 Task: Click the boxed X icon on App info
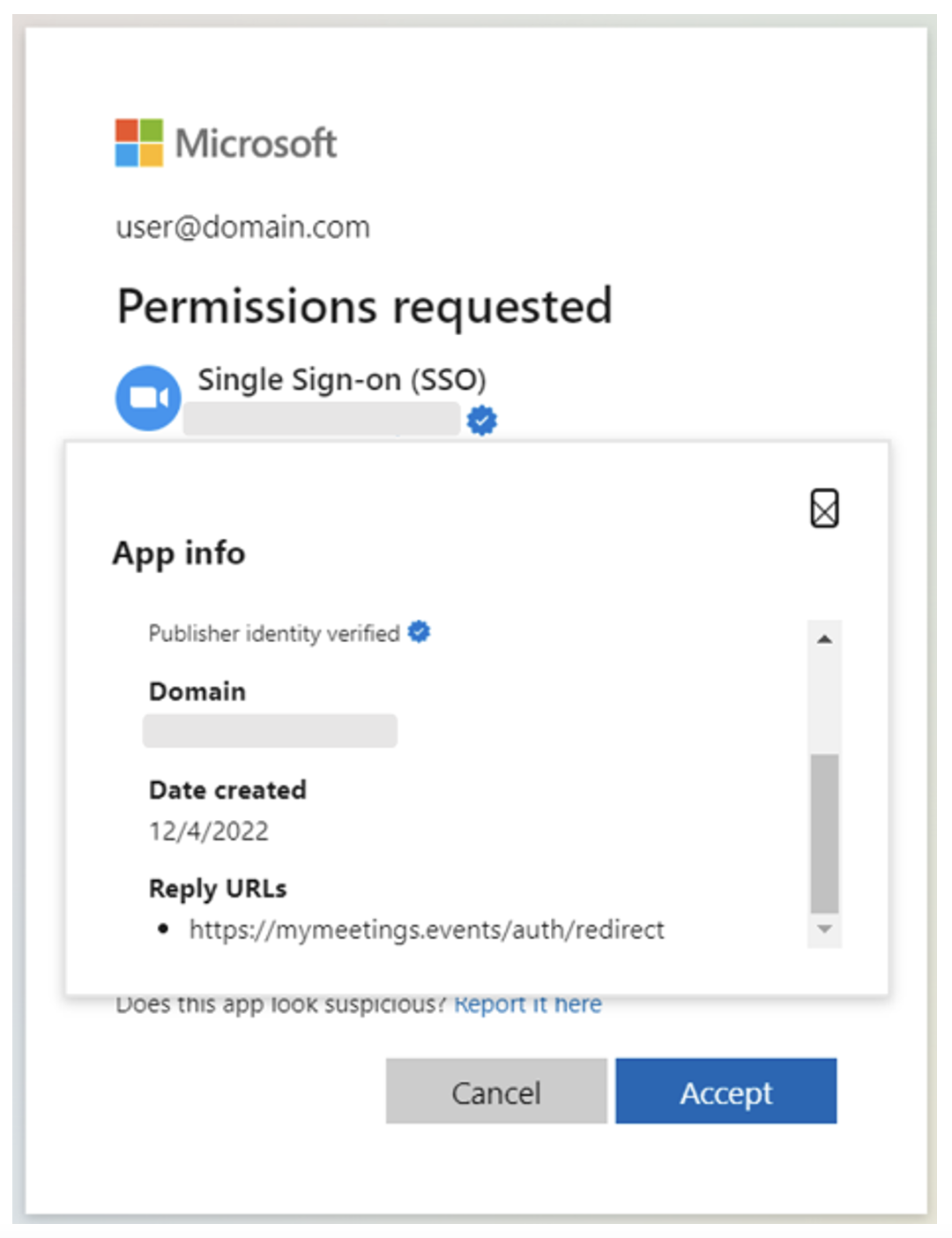[x=824, y=508]
